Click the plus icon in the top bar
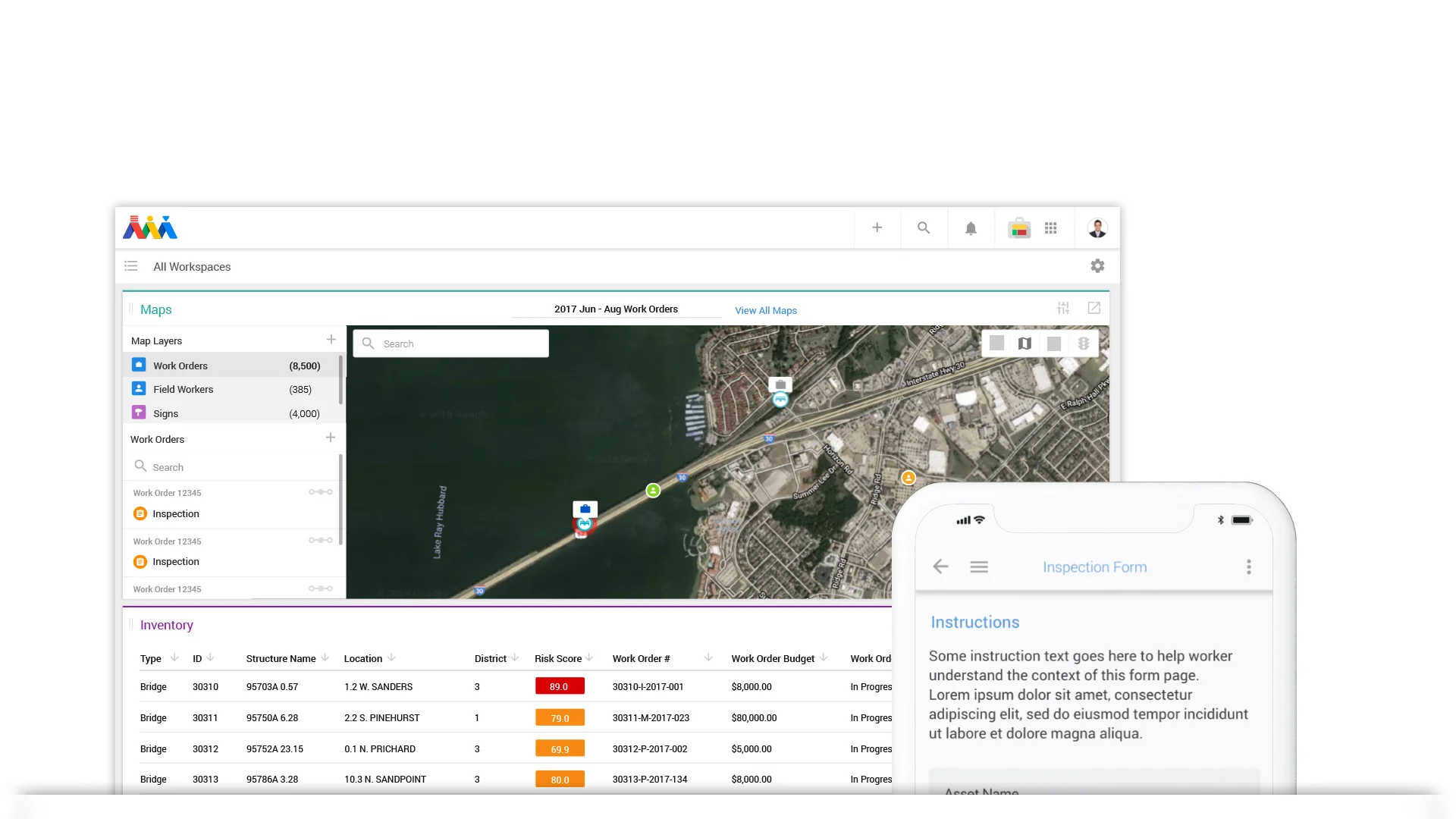The width and height of the screenshot is (1456, 819). pos(877,227)
